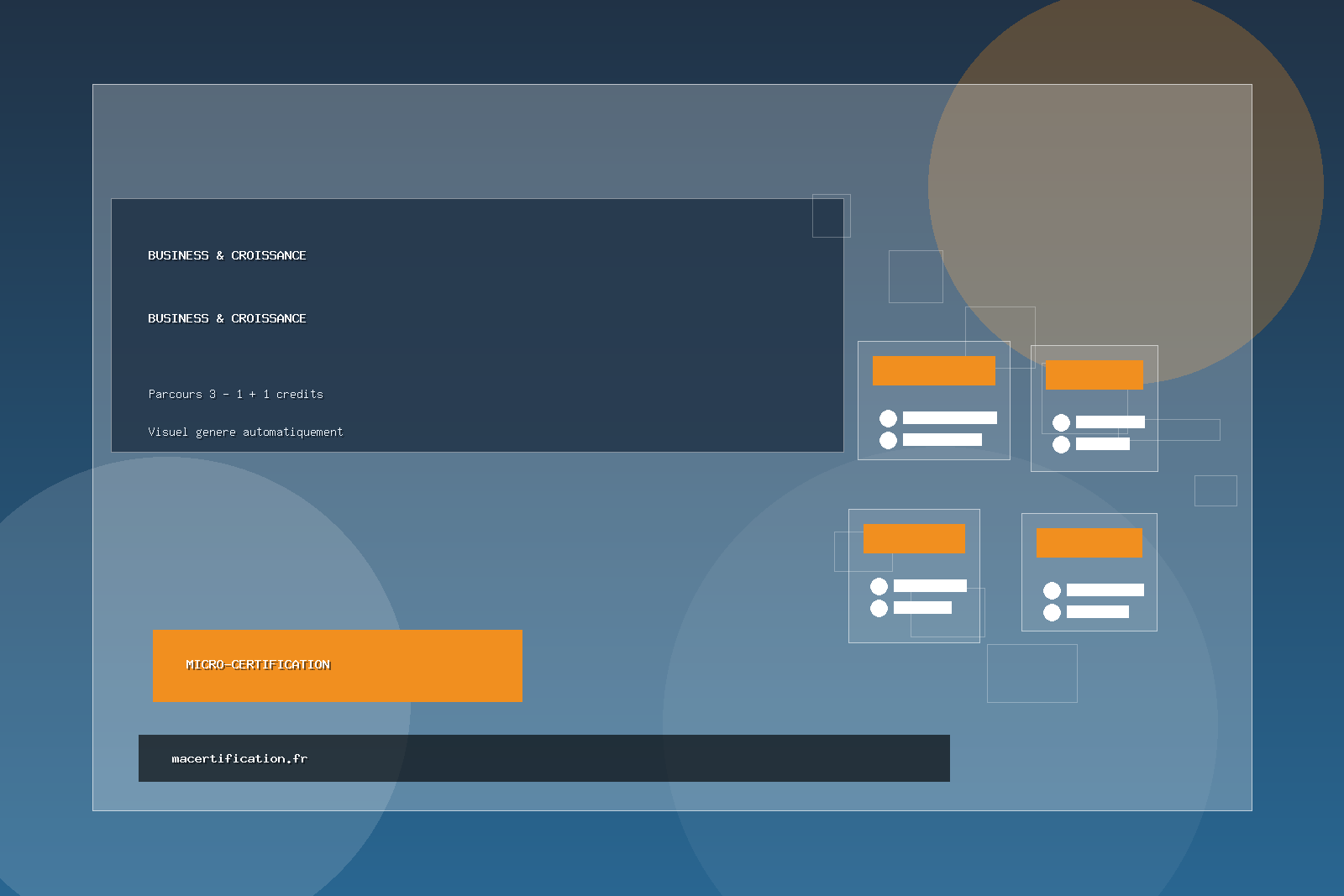Viewport: 1344px width, 896px height.
Task: Select the upper white circle in bottom-left card
Action: tap(879, 586)
